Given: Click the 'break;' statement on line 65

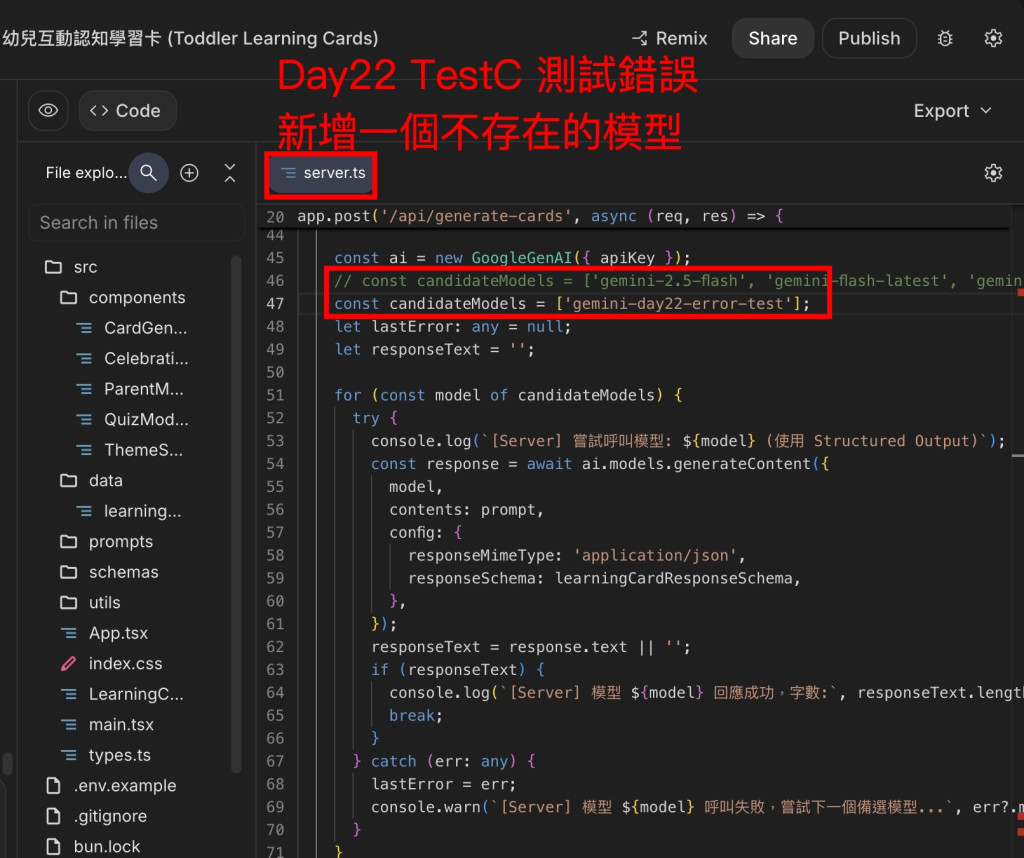Looking at the screenshot, I should pyautogui.click(x=415, y=716).
